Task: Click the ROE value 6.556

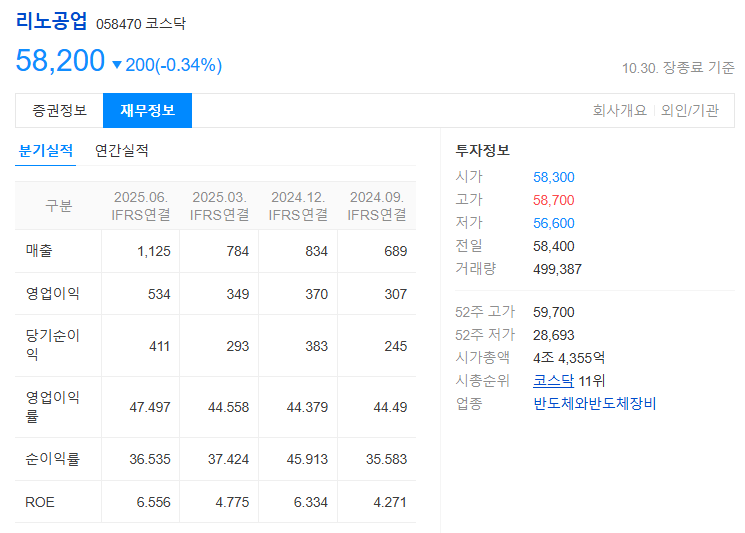Action: 153,502
